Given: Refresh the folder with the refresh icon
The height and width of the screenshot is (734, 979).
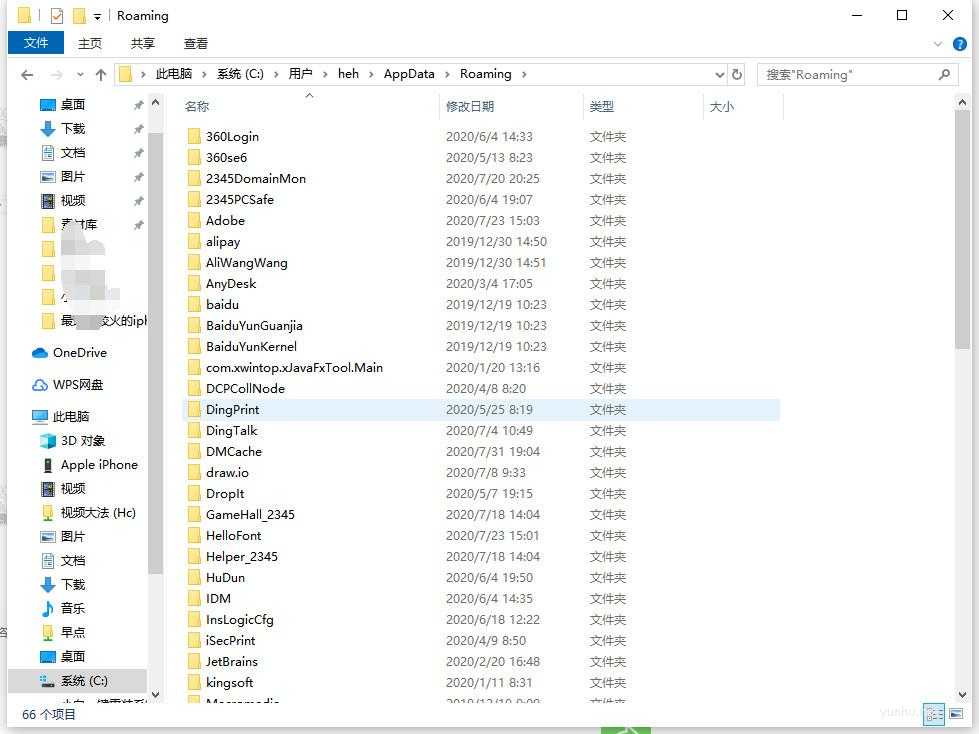Looking at the screenshot, I should [739, 73].
